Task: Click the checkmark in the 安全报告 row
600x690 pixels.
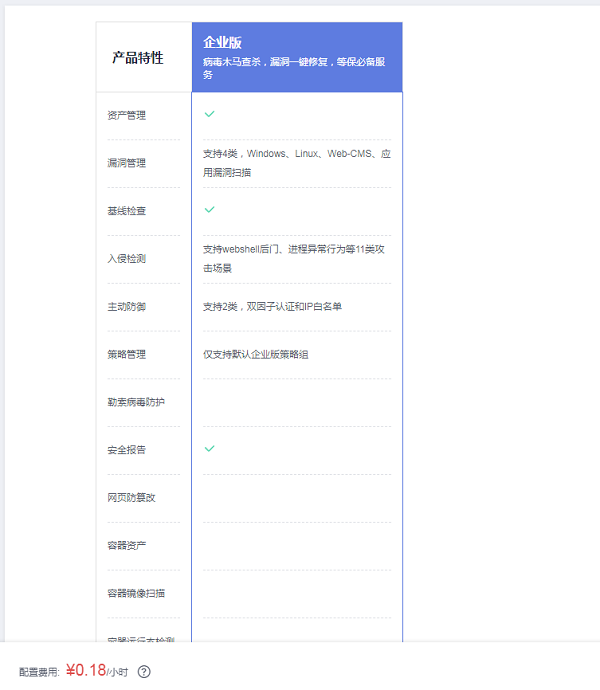Action: click(x=210, y=449)
